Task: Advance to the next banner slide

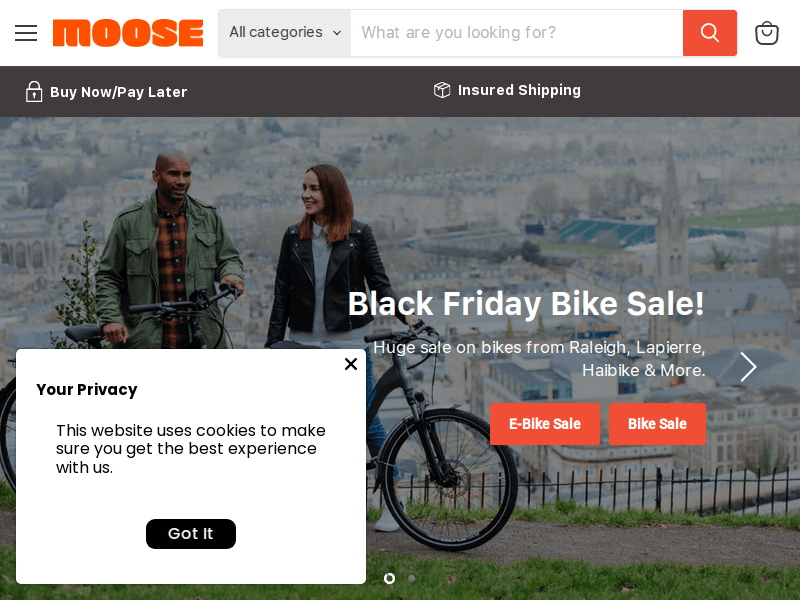Action: coord(748,367)
